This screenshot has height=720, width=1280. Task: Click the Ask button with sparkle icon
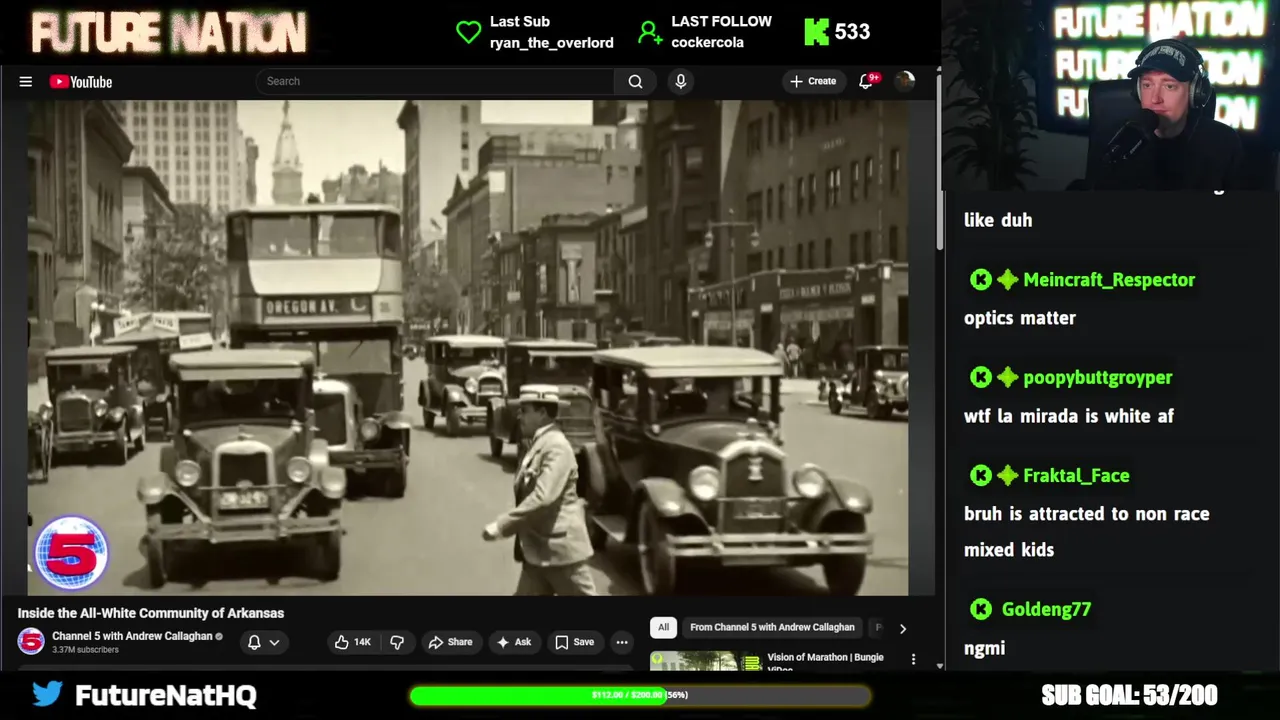coord(514,642)
